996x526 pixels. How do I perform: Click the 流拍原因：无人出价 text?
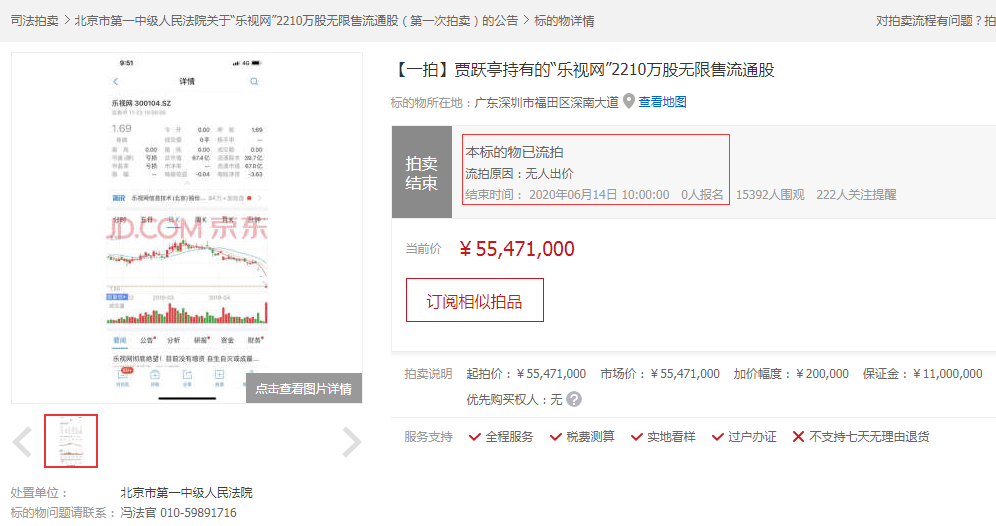pos(520,173)
